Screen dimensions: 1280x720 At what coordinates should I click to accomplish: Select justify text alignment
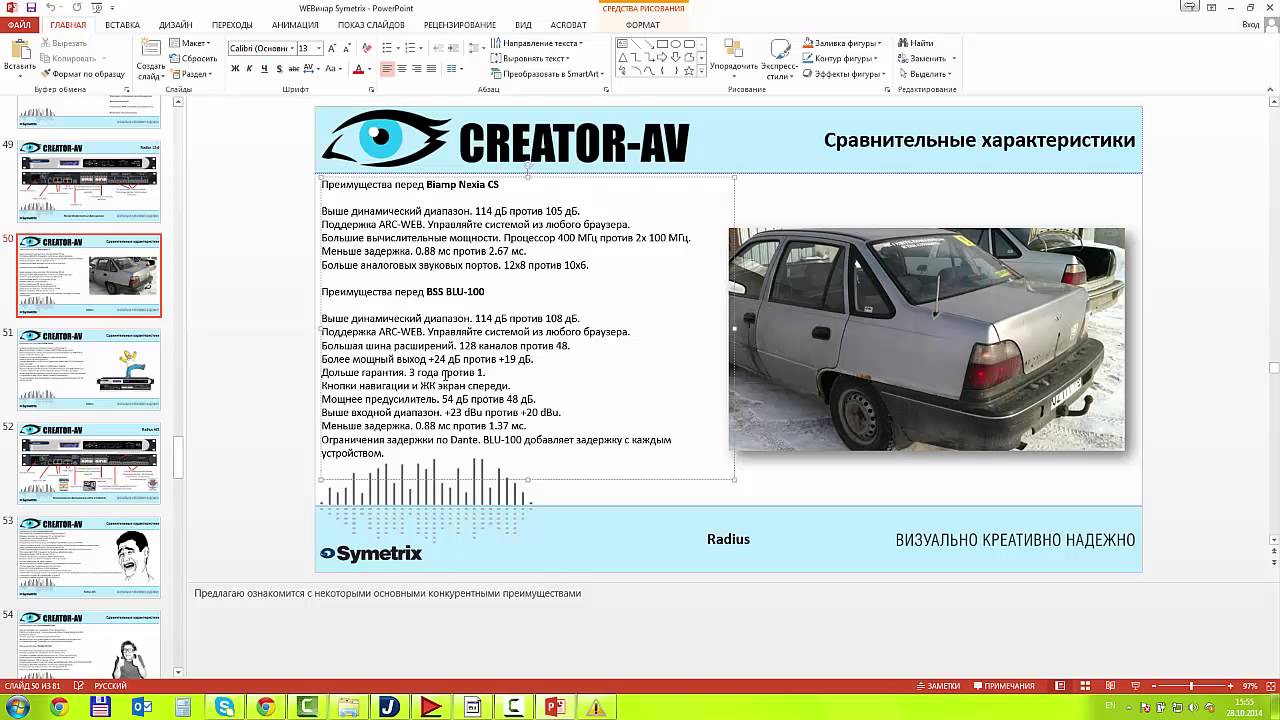[431, 69]
